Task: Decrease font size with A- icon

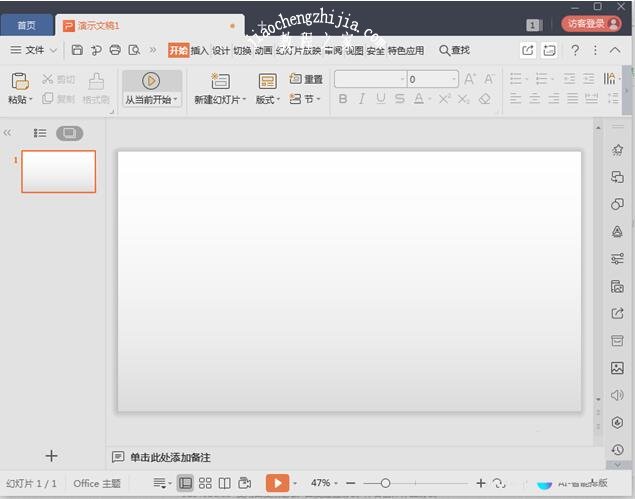Action: (x=489, y=79)
